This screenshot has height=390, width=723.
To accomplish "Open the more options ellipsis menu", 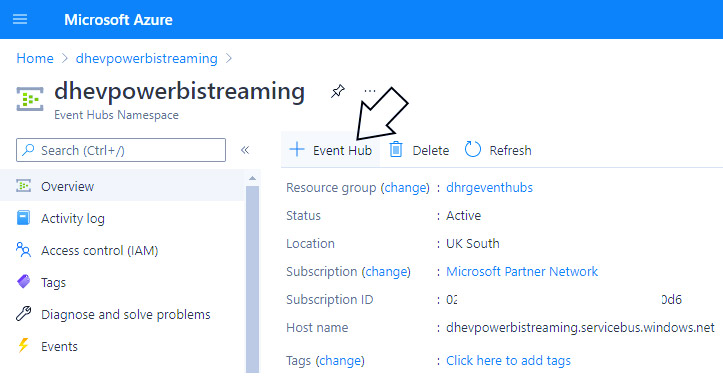I will click(x=370, y=91).
